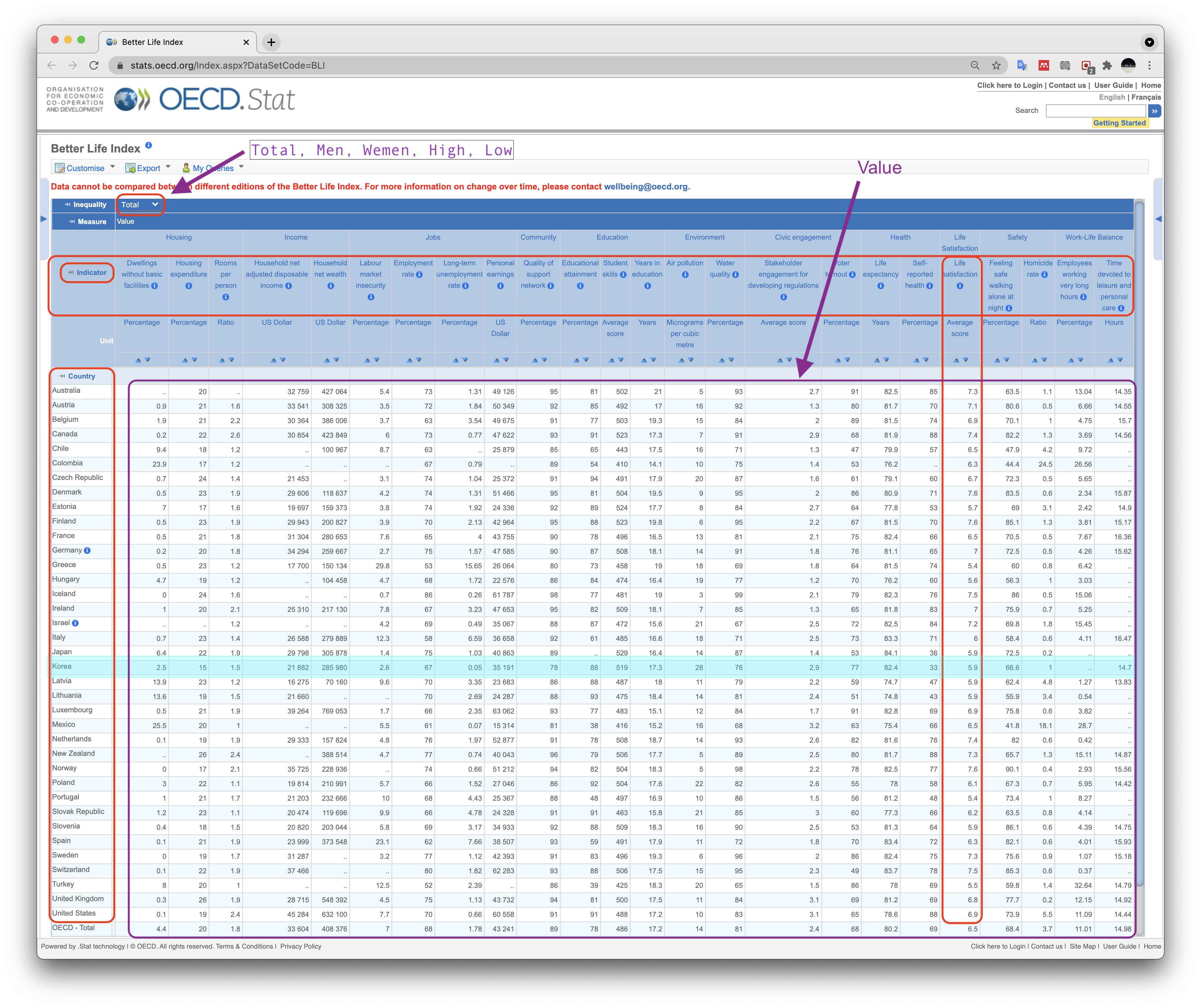Sort Employment rate column descending

pos(419,360)
